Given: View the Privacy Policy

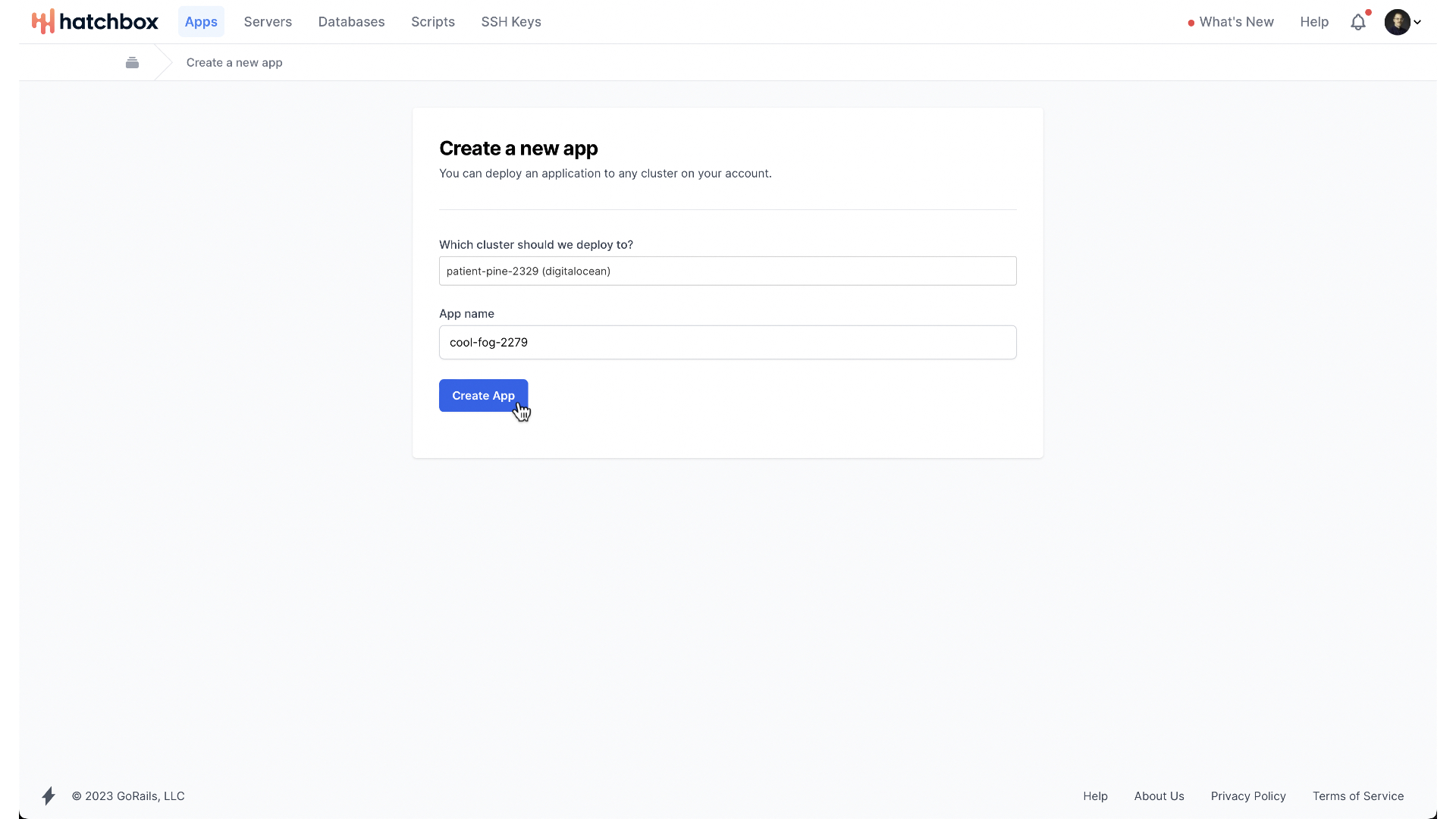Looking at the screenshot, I should coord(1248,795).
